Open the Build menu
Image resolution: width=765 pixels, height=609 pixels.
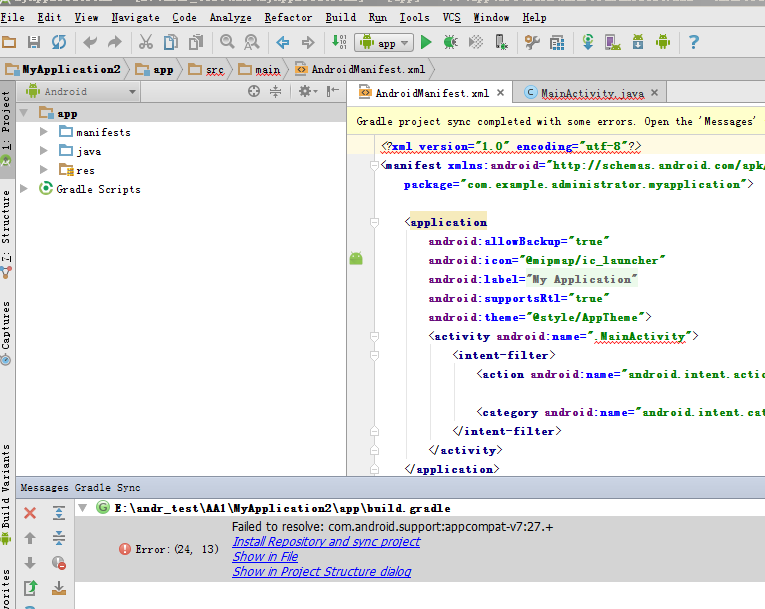click(x=341, y=18)
